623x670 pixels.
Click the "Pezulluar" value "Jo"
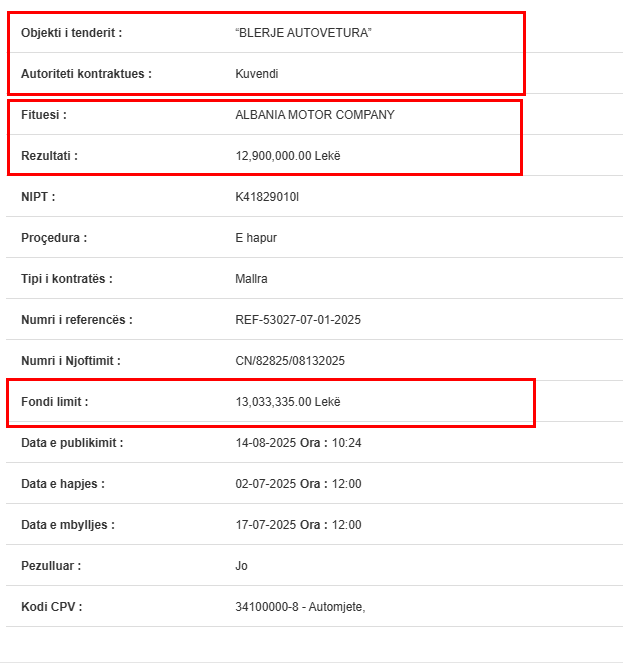[241, 566]
